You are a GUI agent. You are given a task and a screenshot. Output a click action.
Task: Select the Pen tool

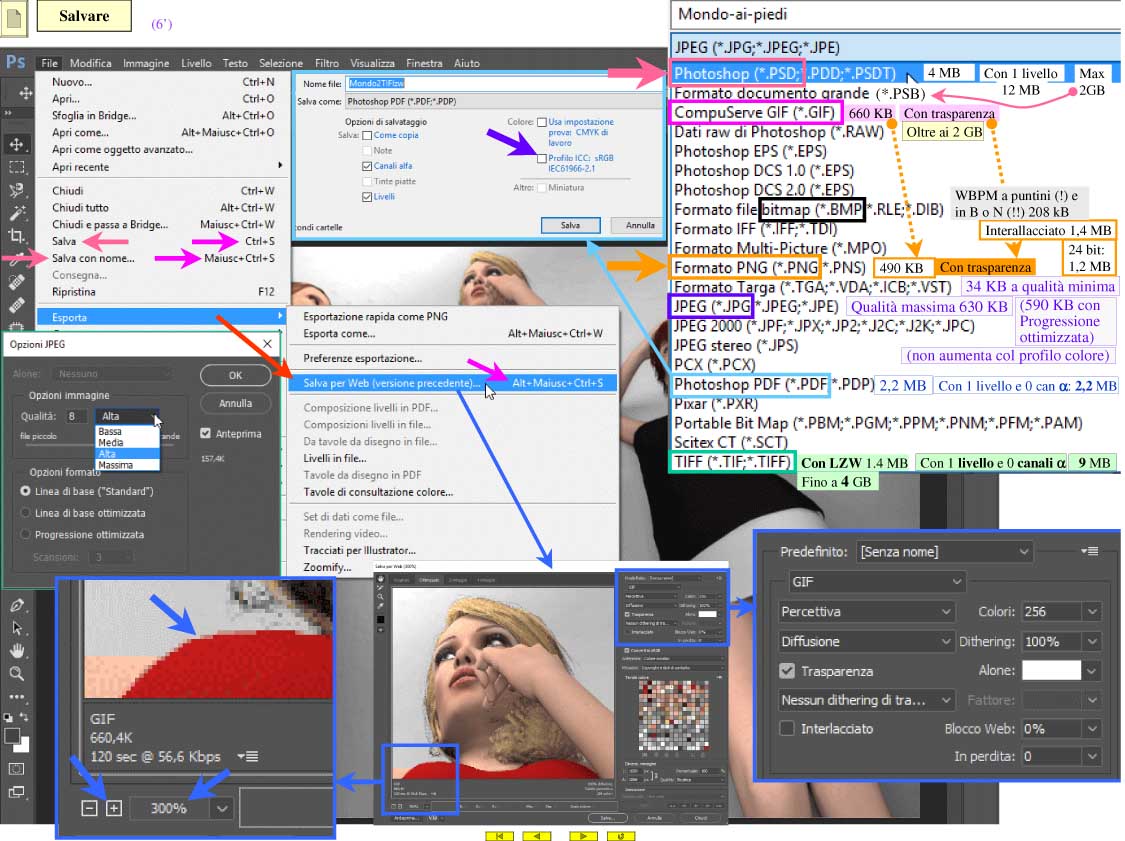[x=17, y=606]
